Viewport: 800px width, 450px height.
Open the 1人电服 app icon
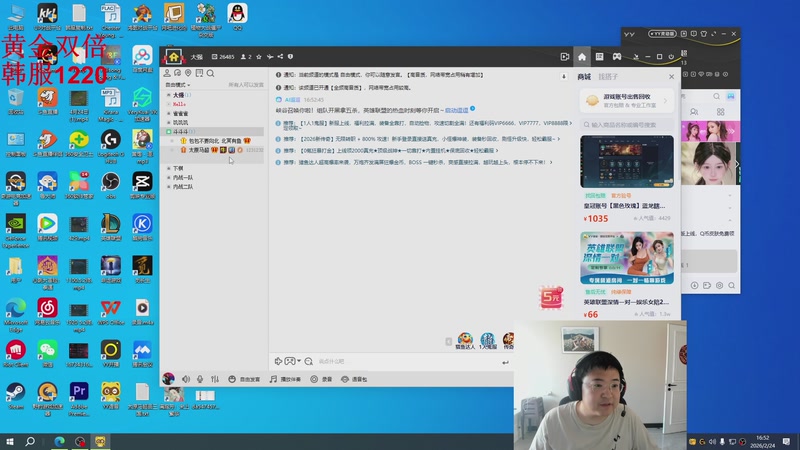[488, 340]
